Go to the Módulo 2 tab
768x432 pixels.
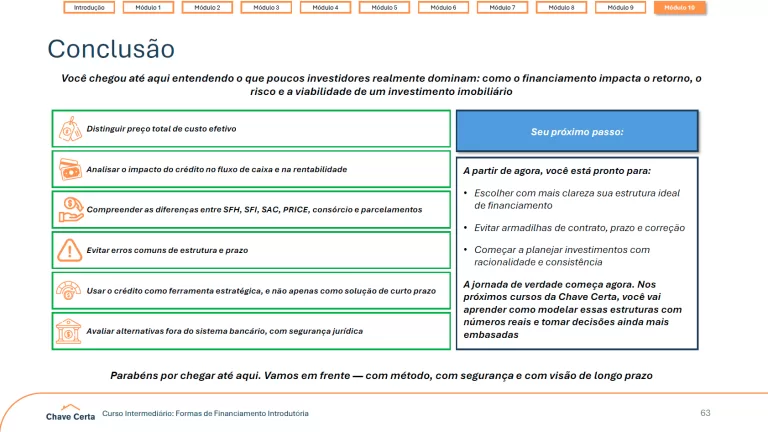(207, 8)
